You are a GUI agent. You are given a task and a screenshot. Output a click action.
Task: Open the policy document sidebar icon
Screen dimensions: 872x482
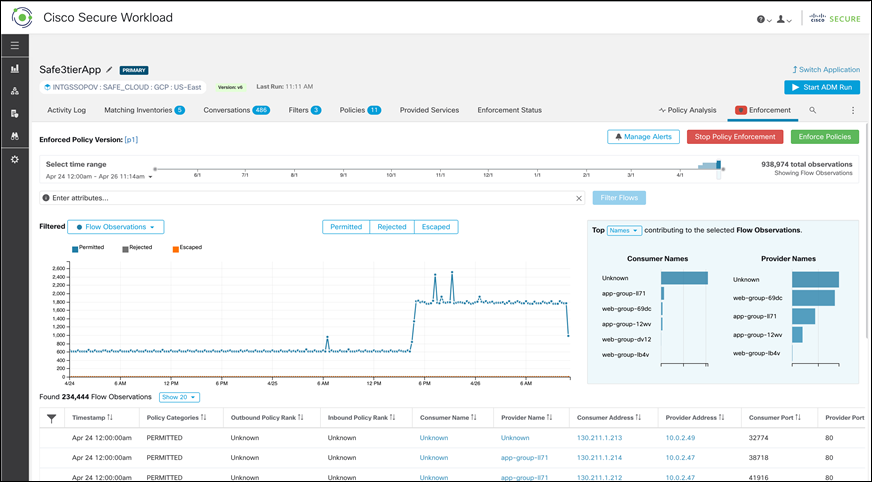(15, 113)
